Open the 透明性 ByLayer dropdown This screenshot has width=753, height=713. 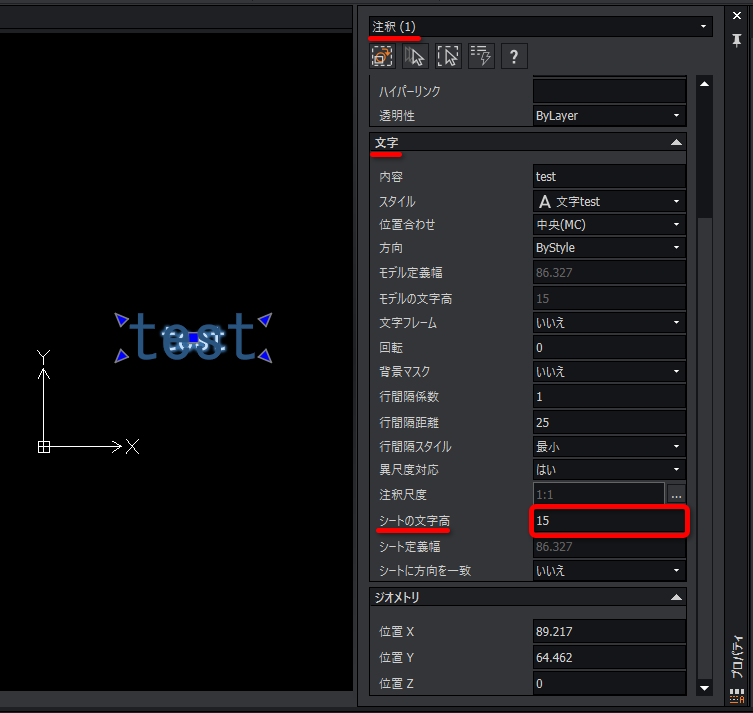click(609, 116)
